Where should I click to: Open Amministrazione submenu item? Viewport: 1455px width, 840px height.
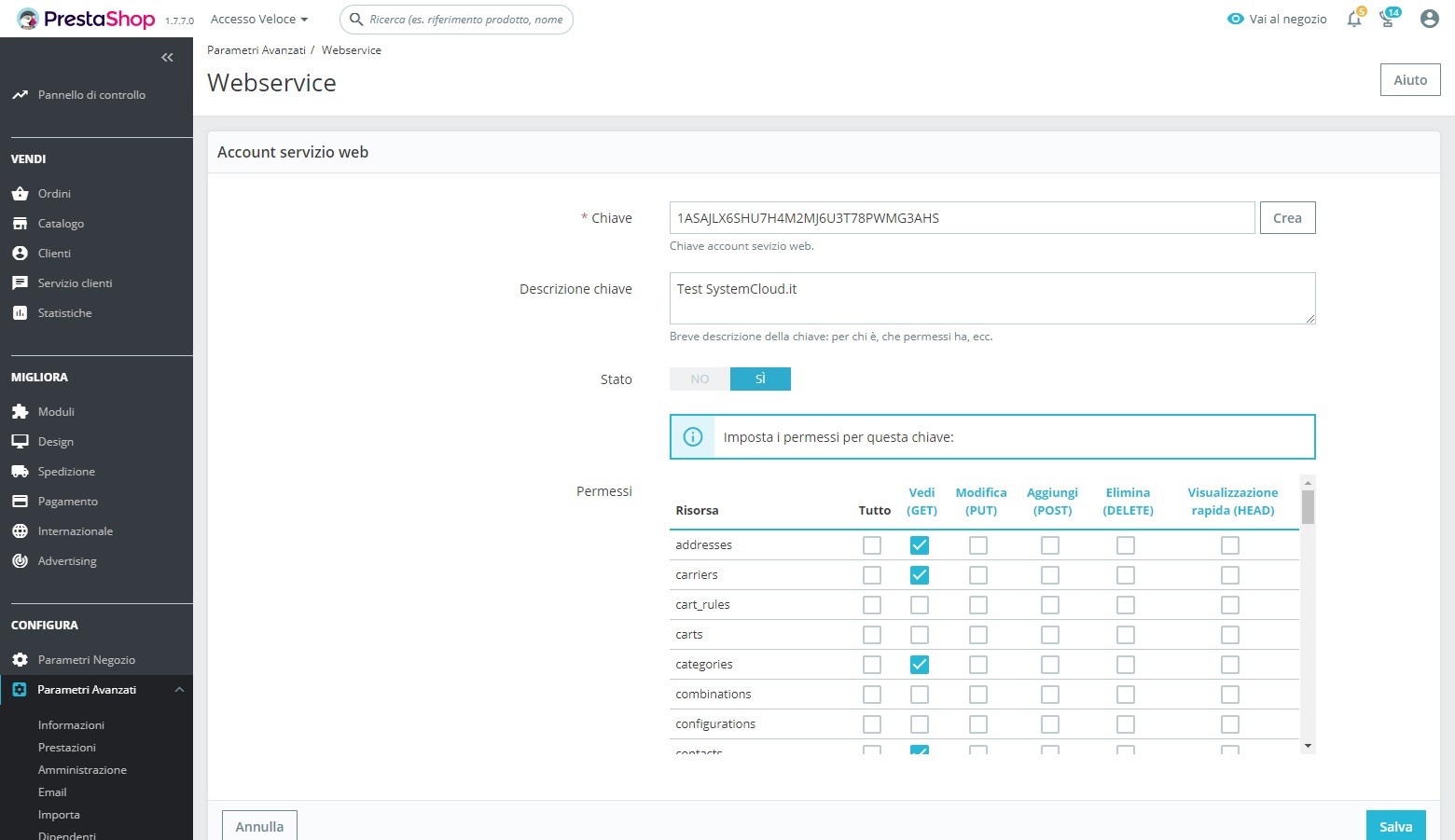pyautogui.click(x=82, y=770)
